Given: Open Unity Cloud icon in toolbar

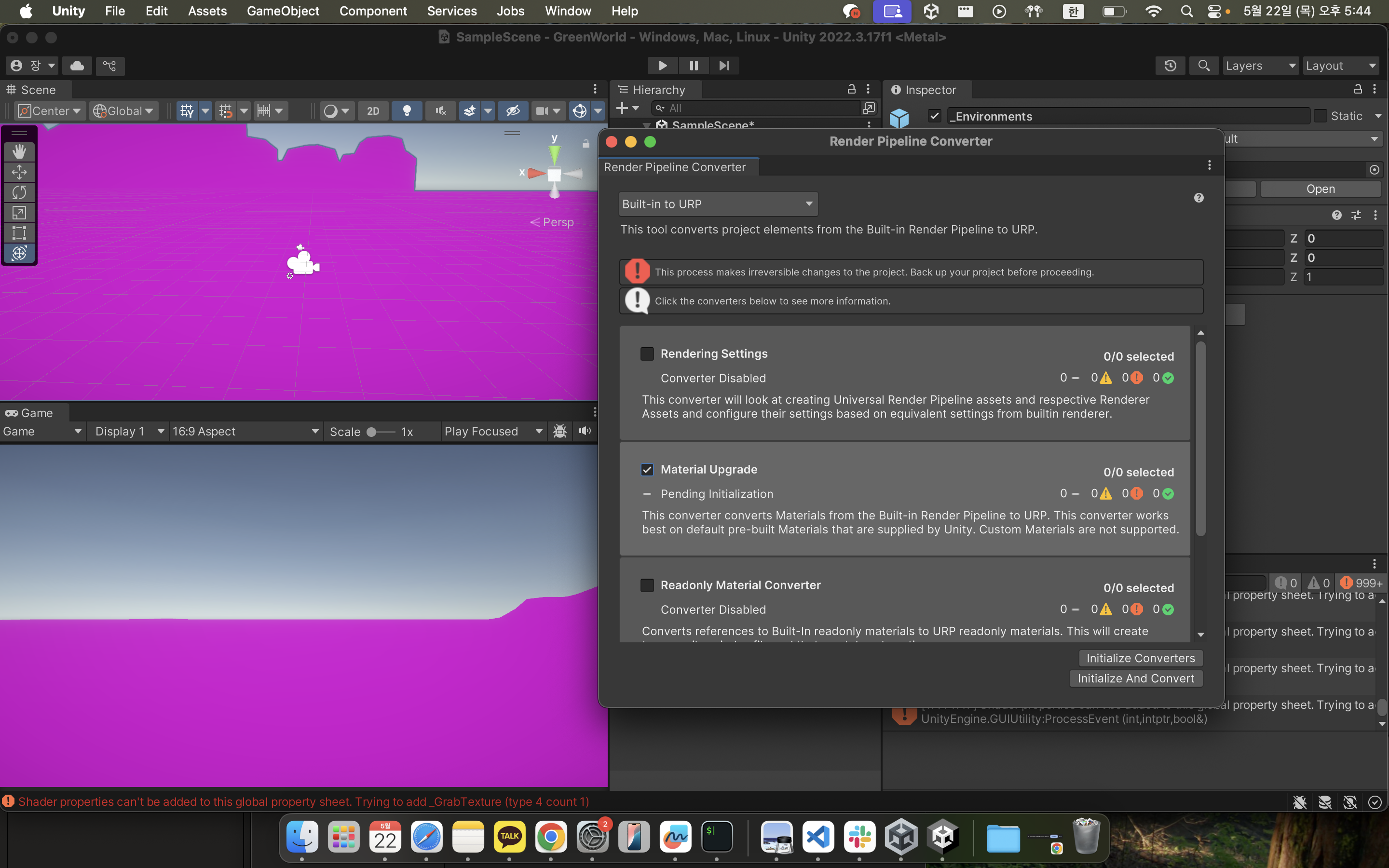Looking at the screenshot, I should click(78, 66).
